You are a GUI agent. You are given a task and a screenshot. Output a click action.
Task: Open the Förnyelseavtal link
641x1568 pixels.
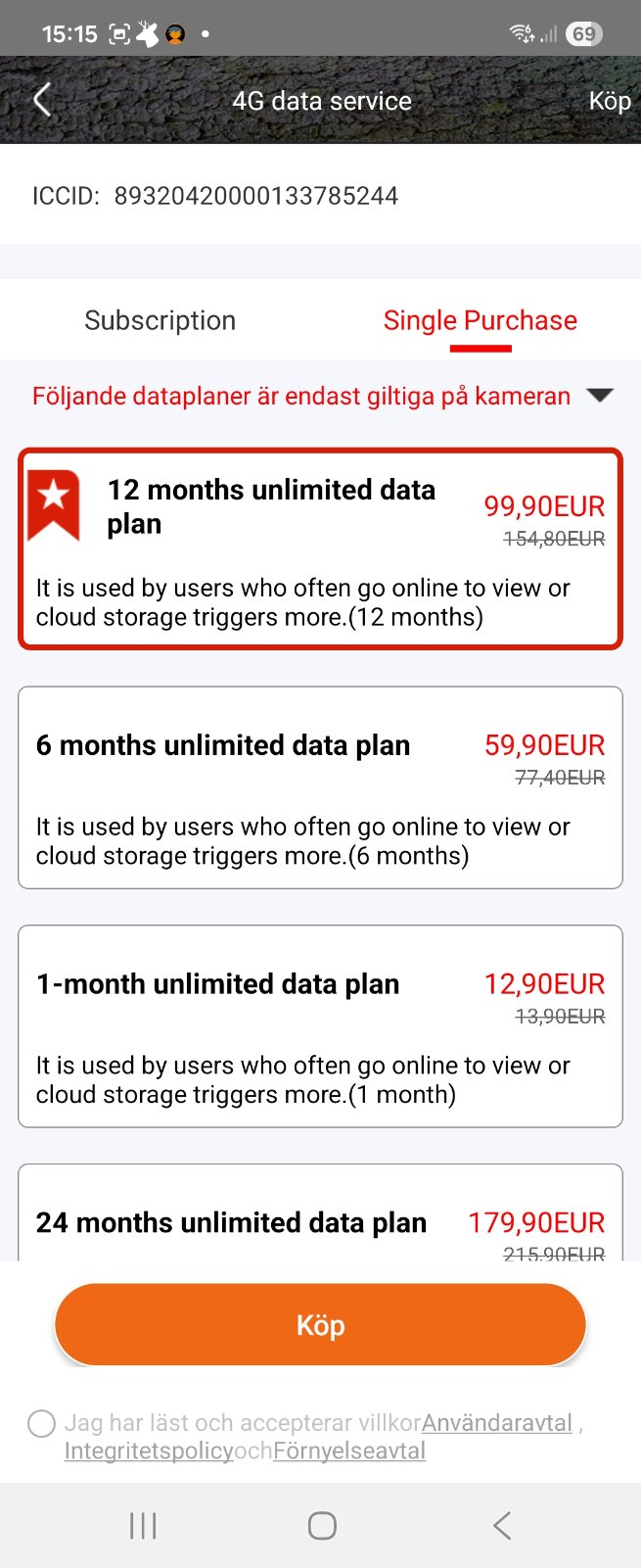[349, 1450]
